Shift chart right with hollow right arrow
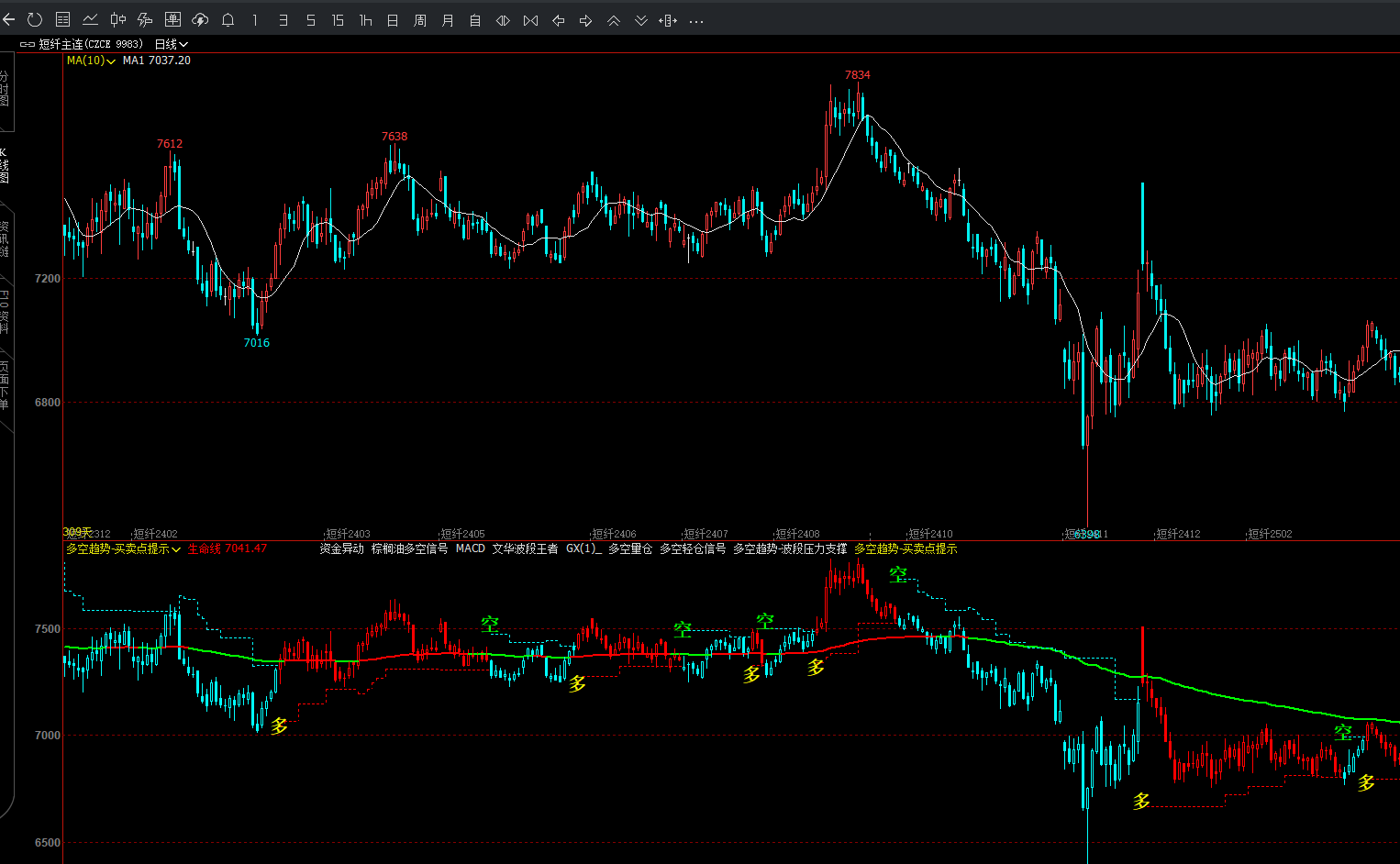 pos(585,20)
